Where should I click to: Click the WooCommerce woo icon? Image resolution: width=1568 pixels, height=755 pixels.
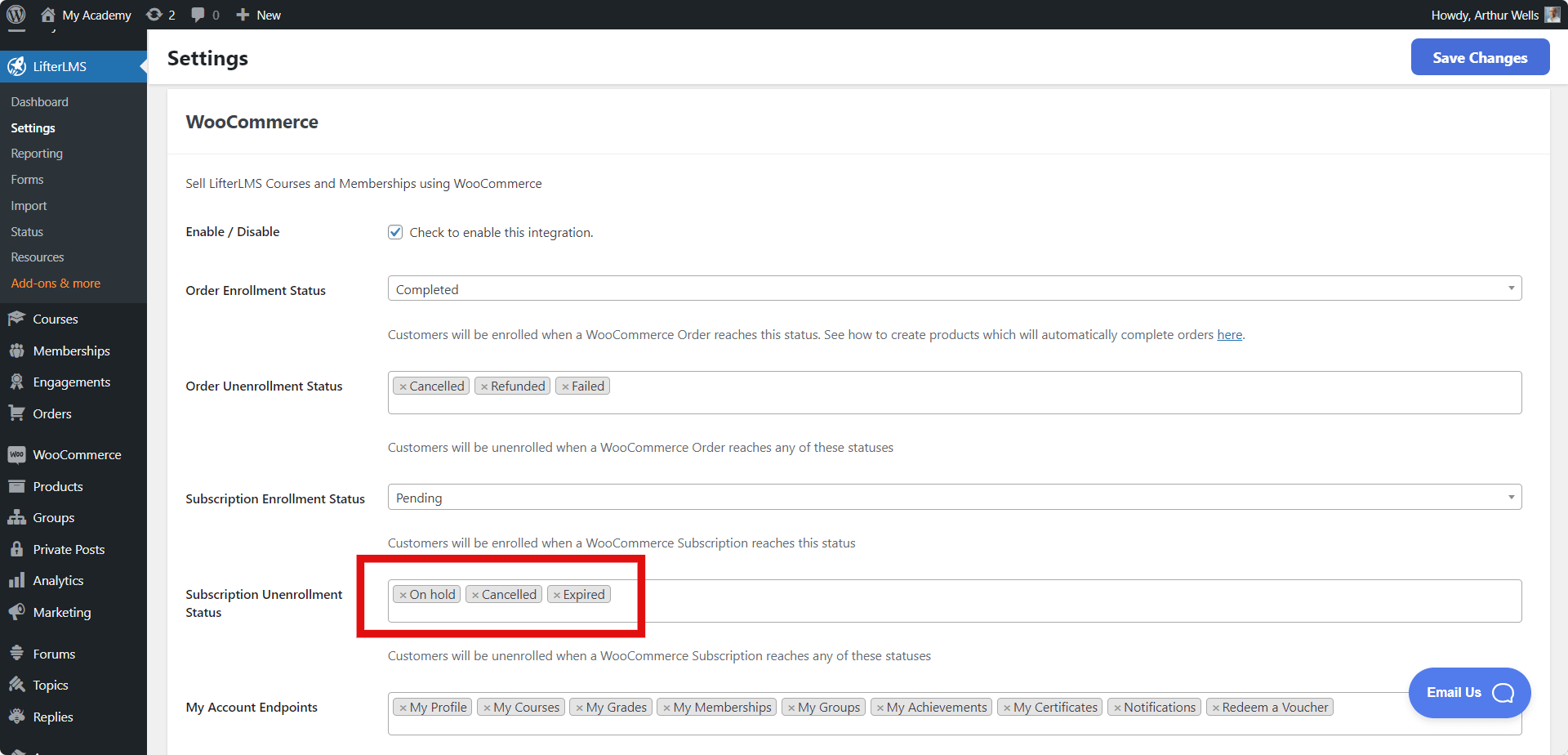(x=16, y=454)
